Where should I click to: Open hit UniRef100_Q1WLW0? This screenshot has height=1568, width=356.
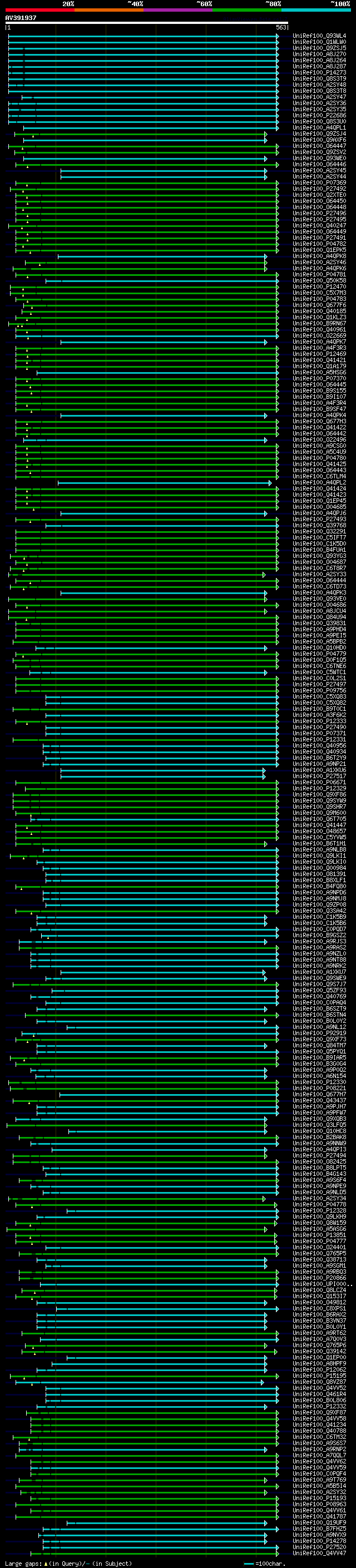point(319,42)
